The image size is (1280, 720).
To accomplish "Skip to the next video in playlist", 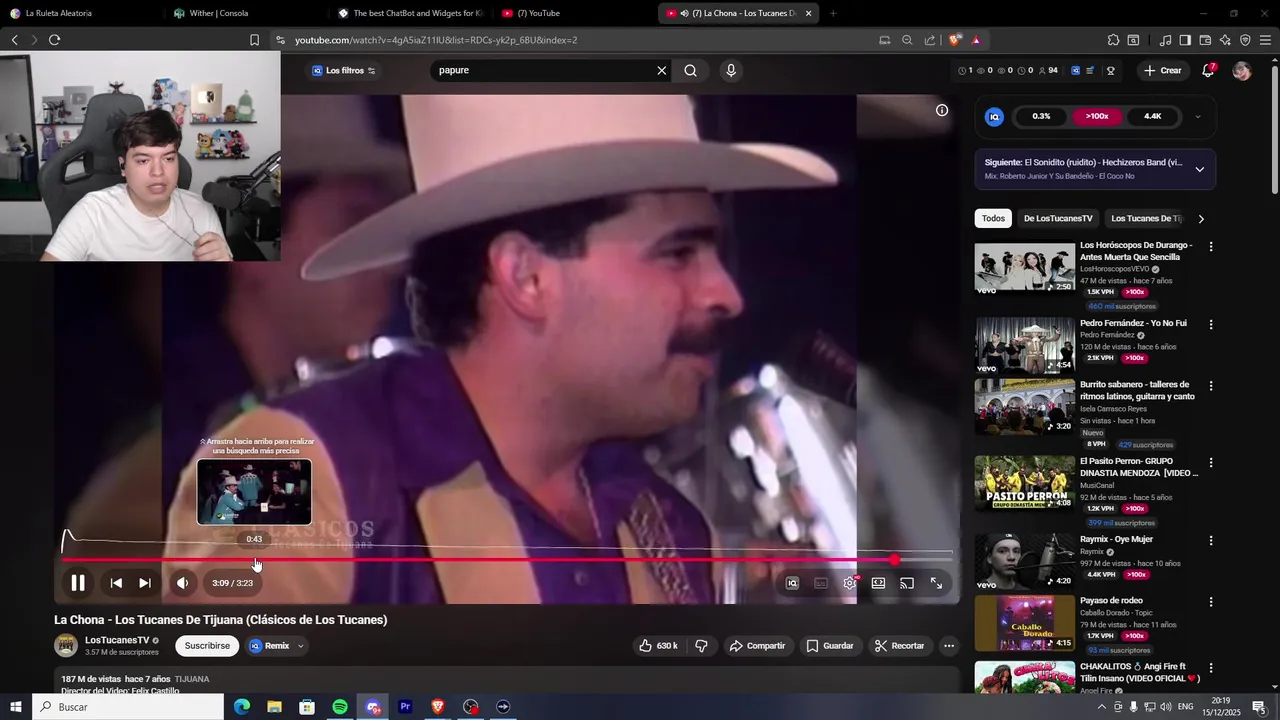I will pyautogui.click(x=145, y=583).
